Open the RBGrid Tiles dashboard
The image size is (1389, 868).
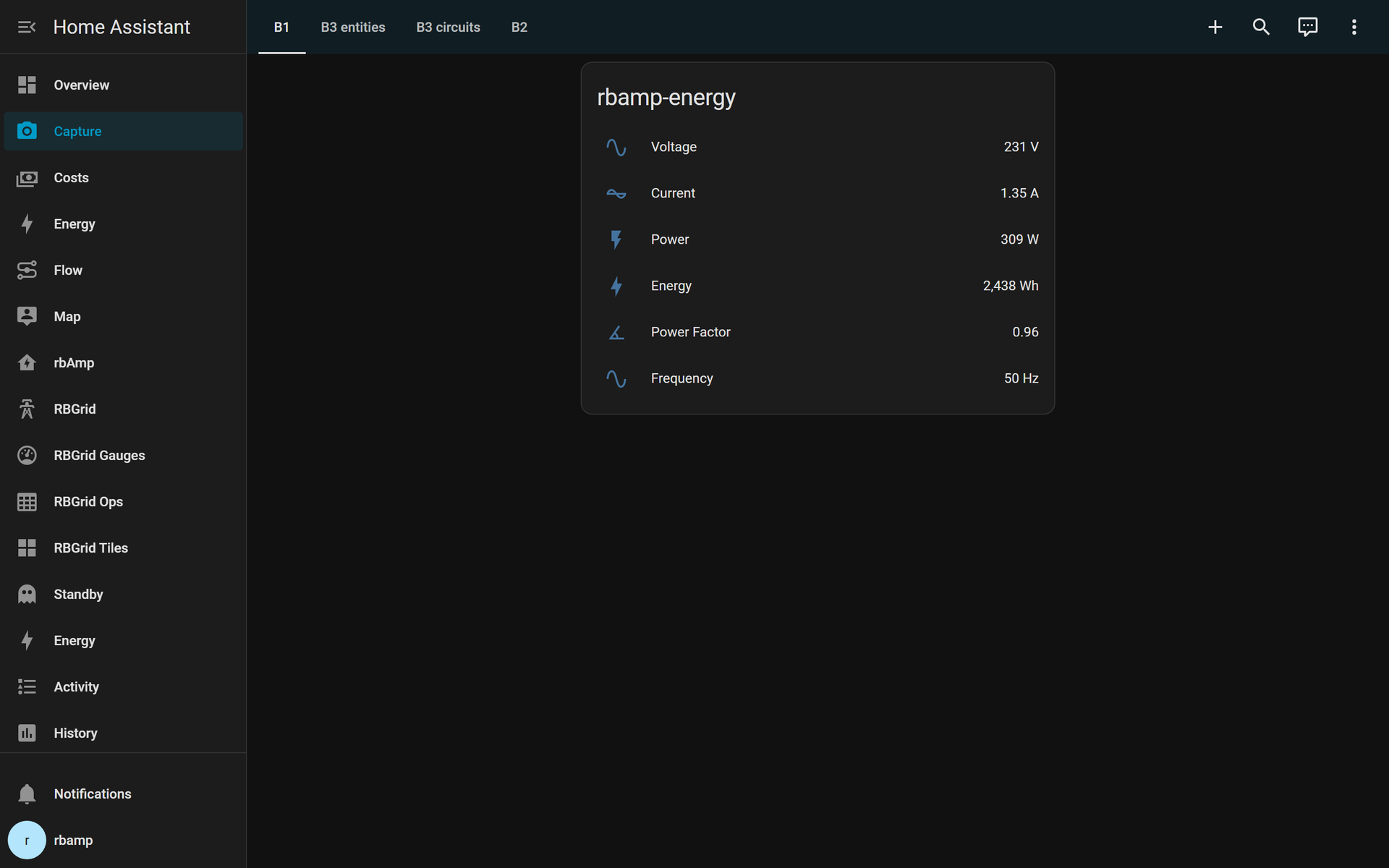pyautogui.click(x=124, y=548)
